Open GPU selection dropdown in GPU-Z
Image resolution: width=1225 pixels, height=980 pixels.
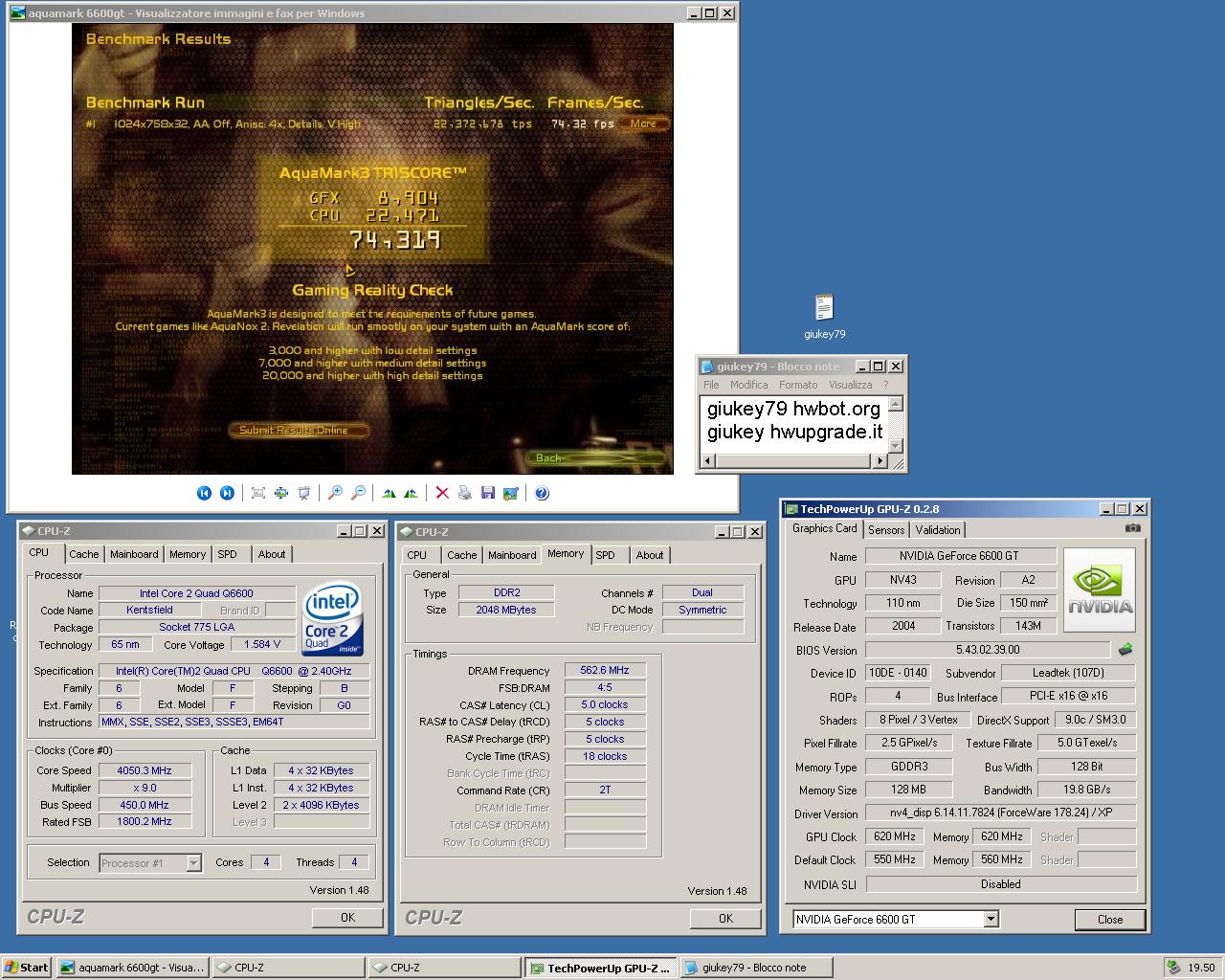991,920
